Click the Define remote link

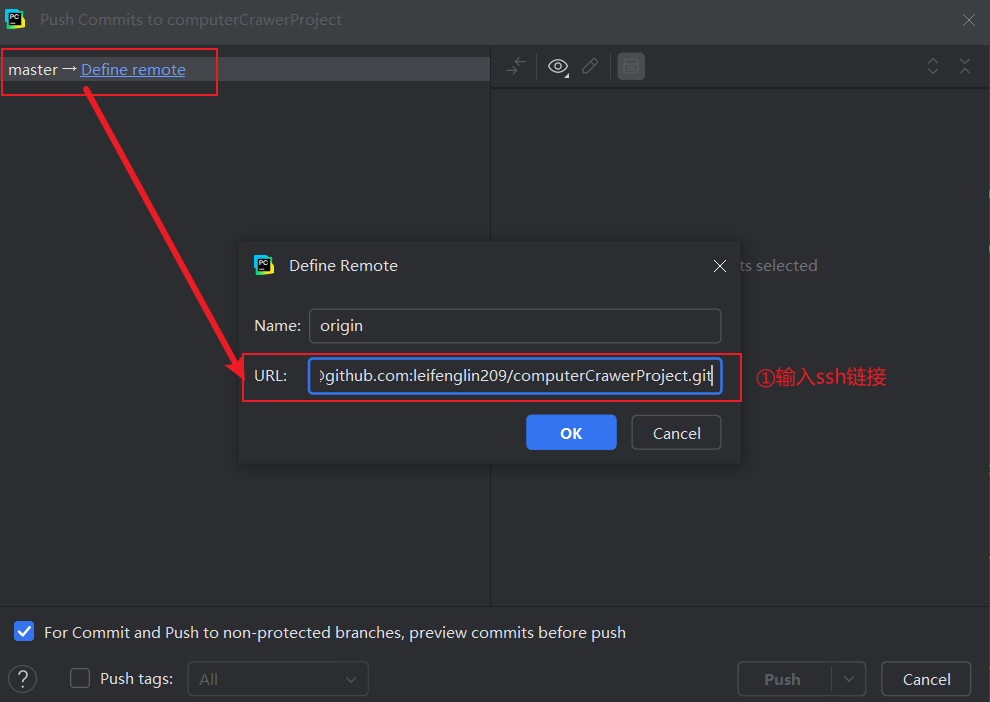pyautogui.click(x=133, y=69)
